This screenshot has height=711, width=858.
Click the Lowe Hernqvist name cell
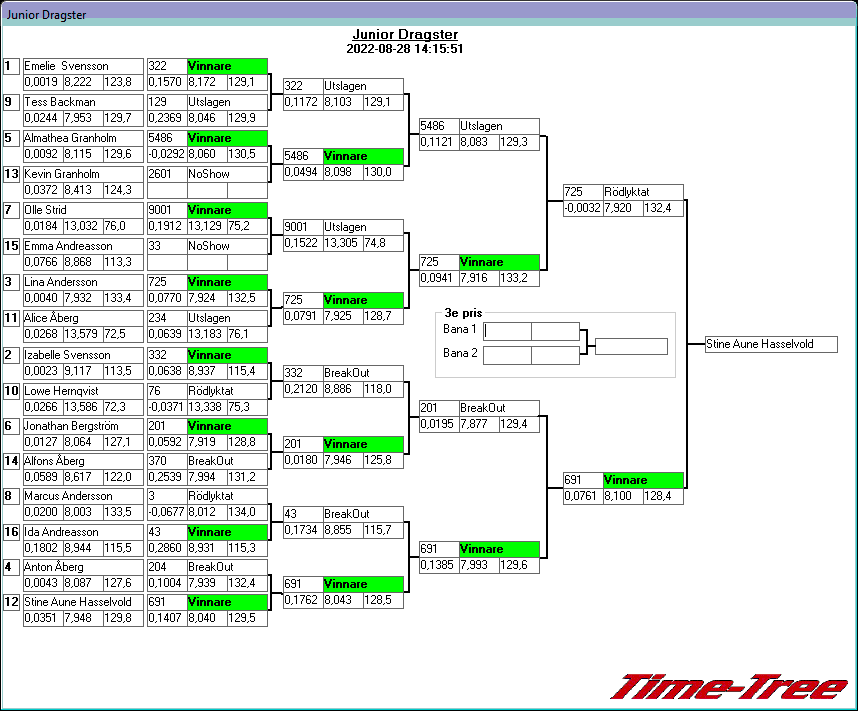83,390
